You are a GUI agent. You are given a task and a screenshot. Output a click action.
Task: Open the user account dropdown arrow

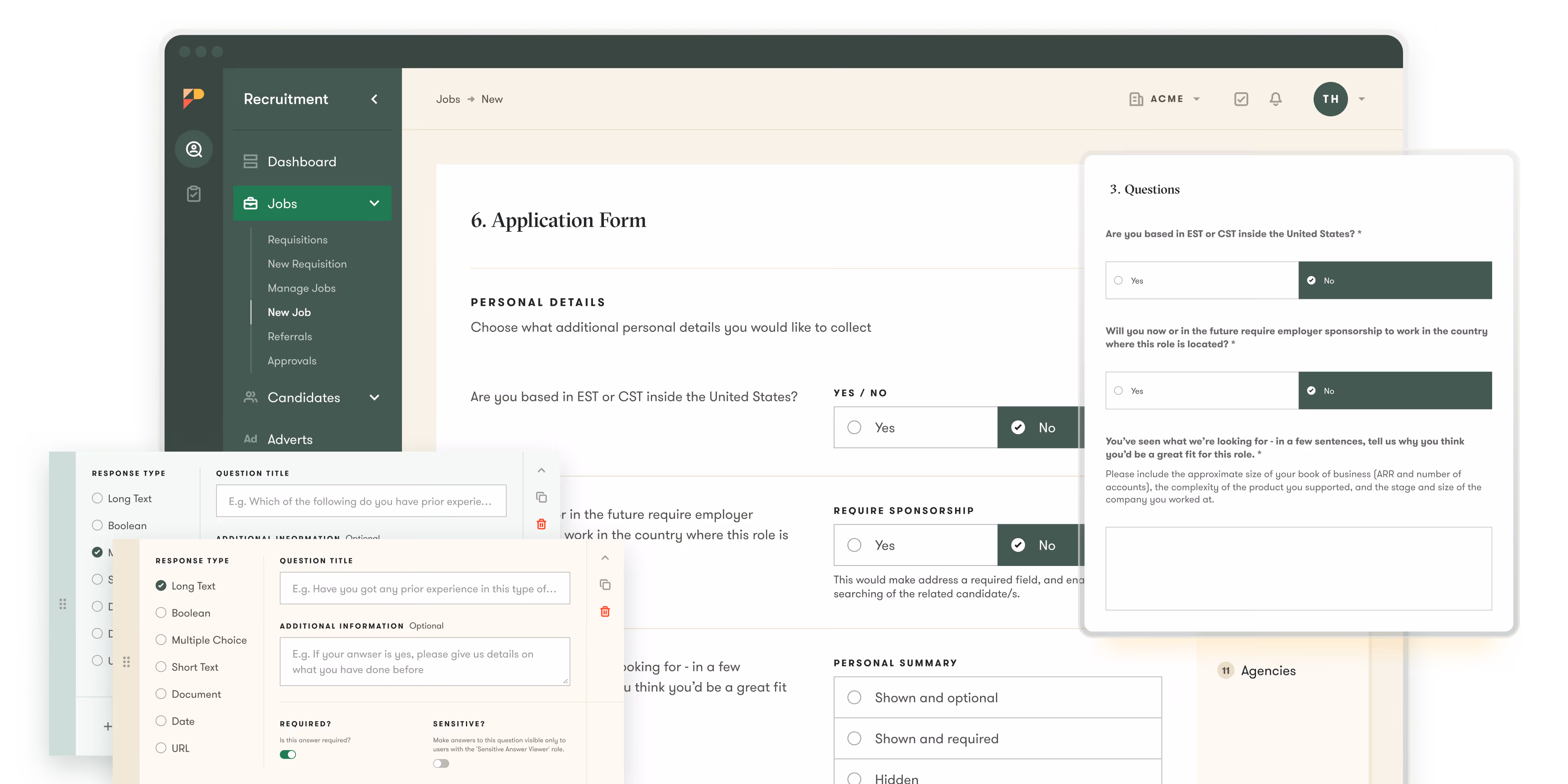click(1362, 99)
